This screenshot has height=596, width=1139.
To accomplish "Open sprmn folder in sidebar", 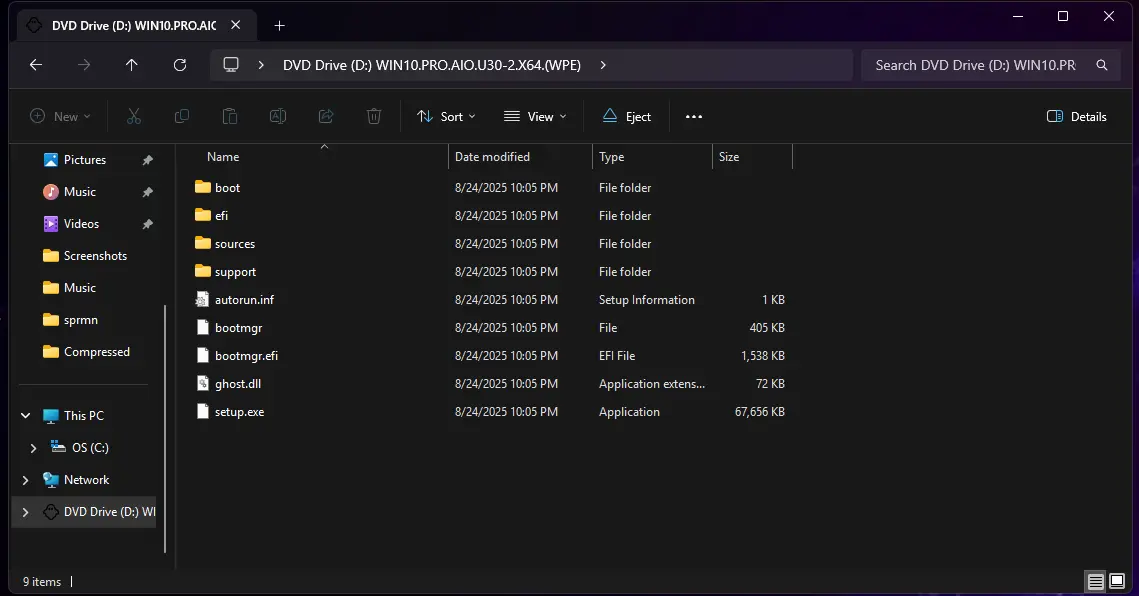I will (x=80, y=320).
